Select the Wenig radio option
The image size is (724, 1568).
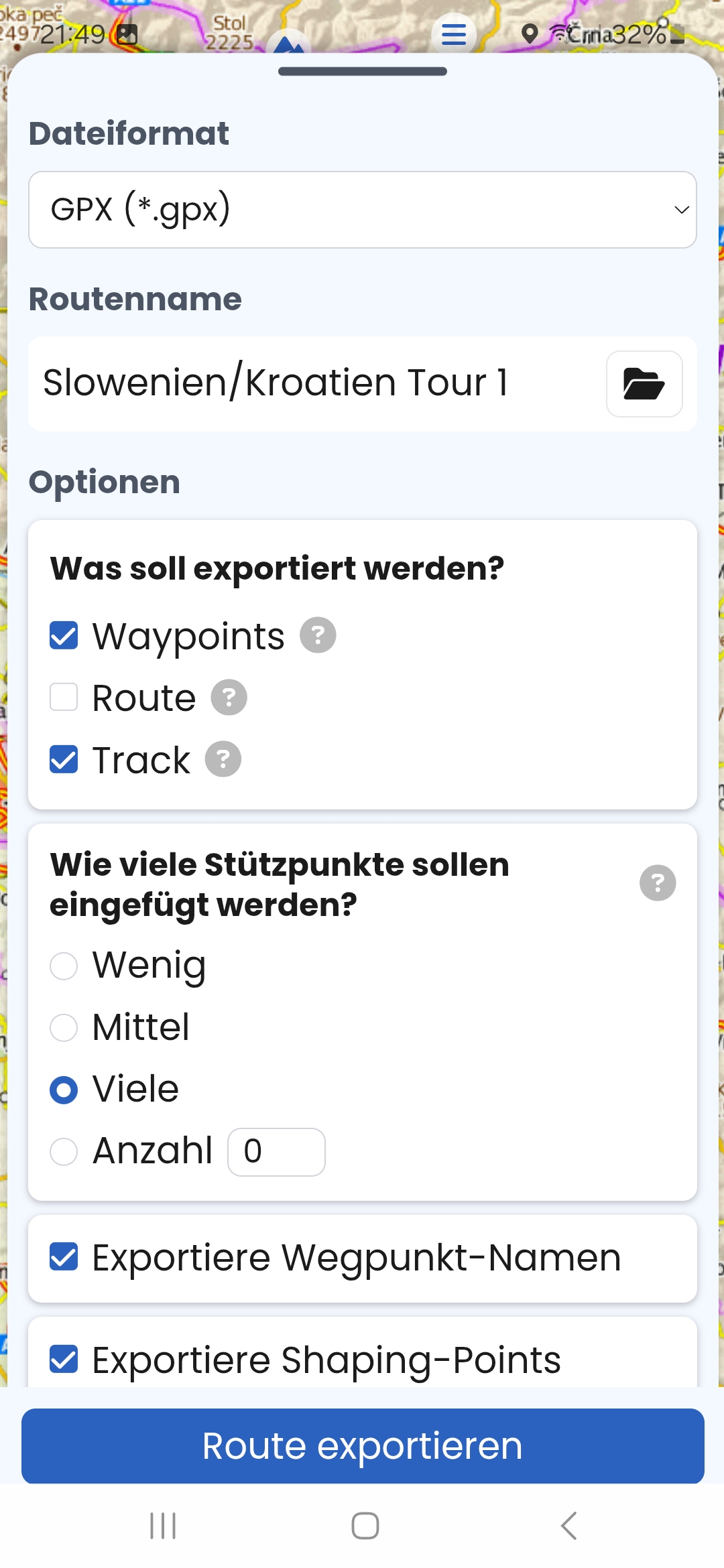(x=64, y=966)
